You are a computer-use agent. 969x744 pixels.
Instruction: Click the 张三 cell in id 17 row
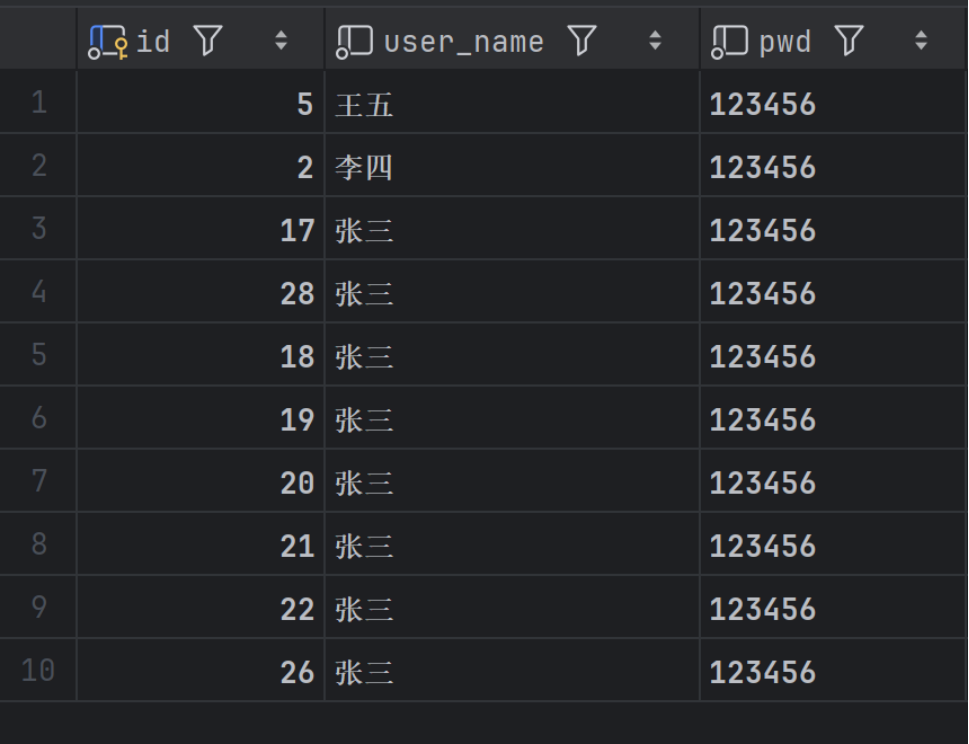click(512, 229)
